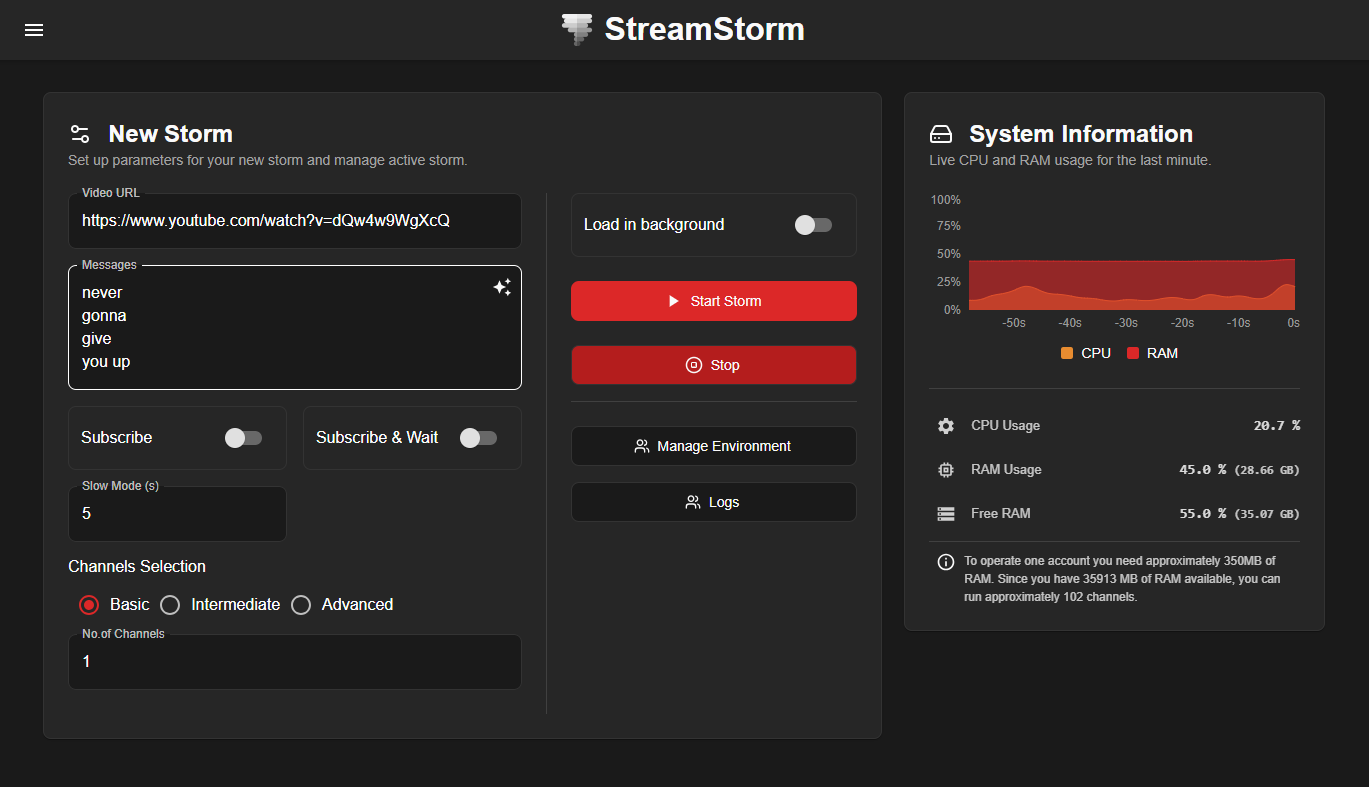Click the people icon on Manage Environment button
This screenshot has height=787, width=1369.
641,446
